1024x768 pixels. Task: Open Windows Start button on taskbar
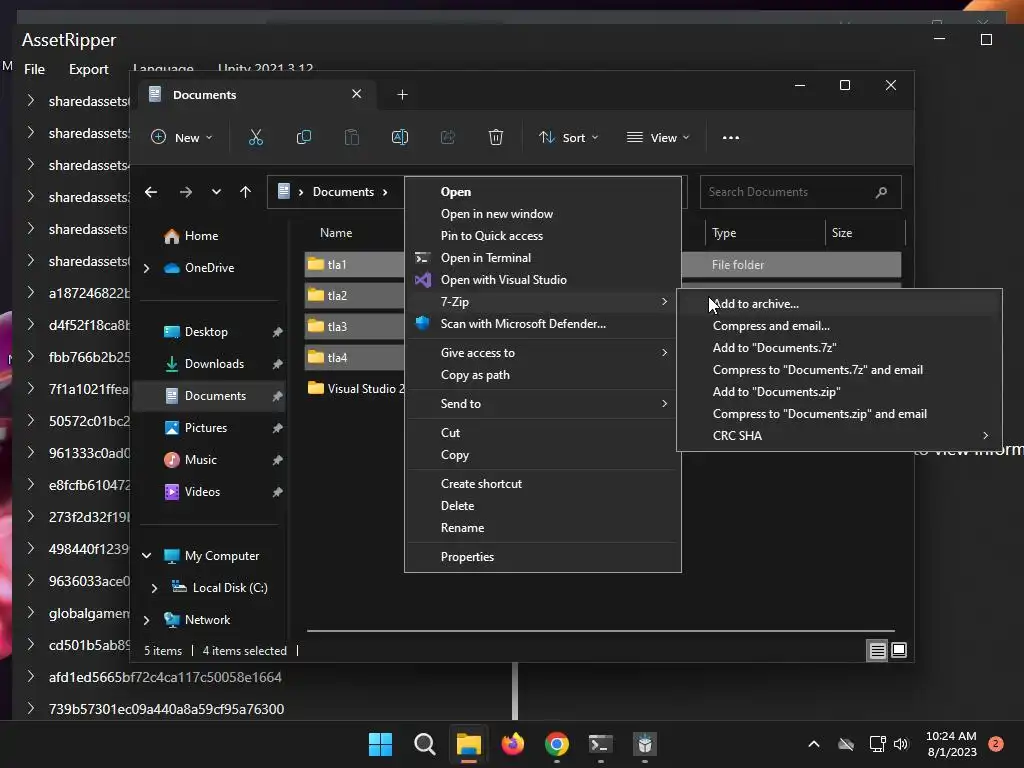tap(380, 744)
